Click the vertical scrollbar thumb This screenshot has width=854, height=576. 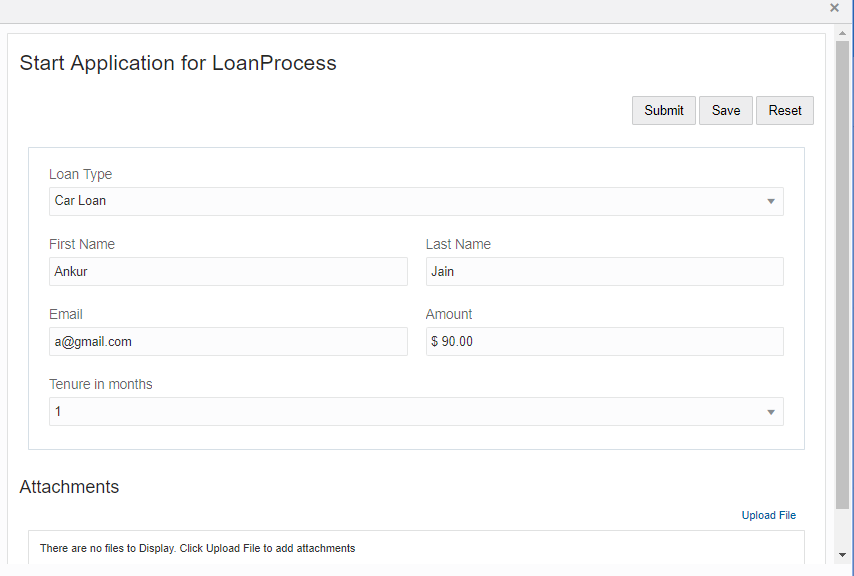[843, 270]
